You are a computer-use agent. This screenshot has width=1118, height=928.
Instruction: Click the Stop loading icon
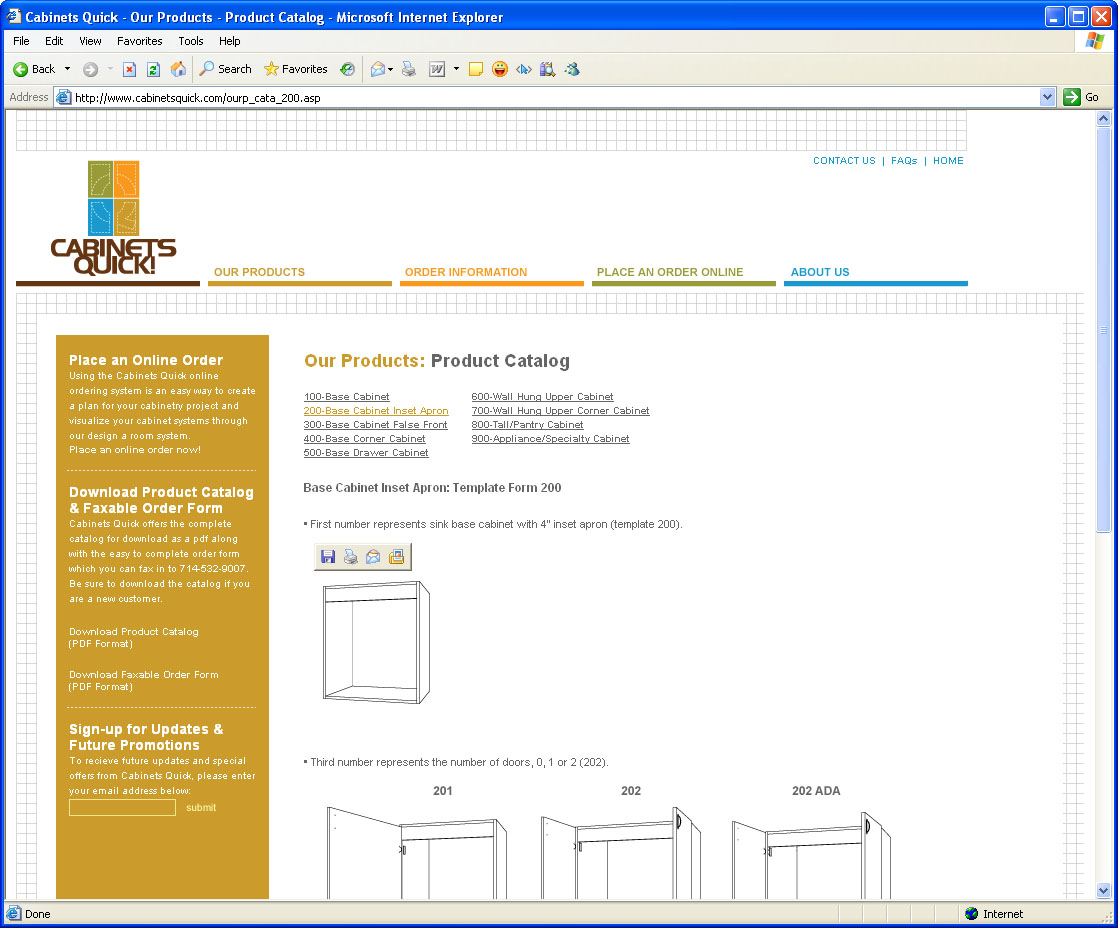129,69
